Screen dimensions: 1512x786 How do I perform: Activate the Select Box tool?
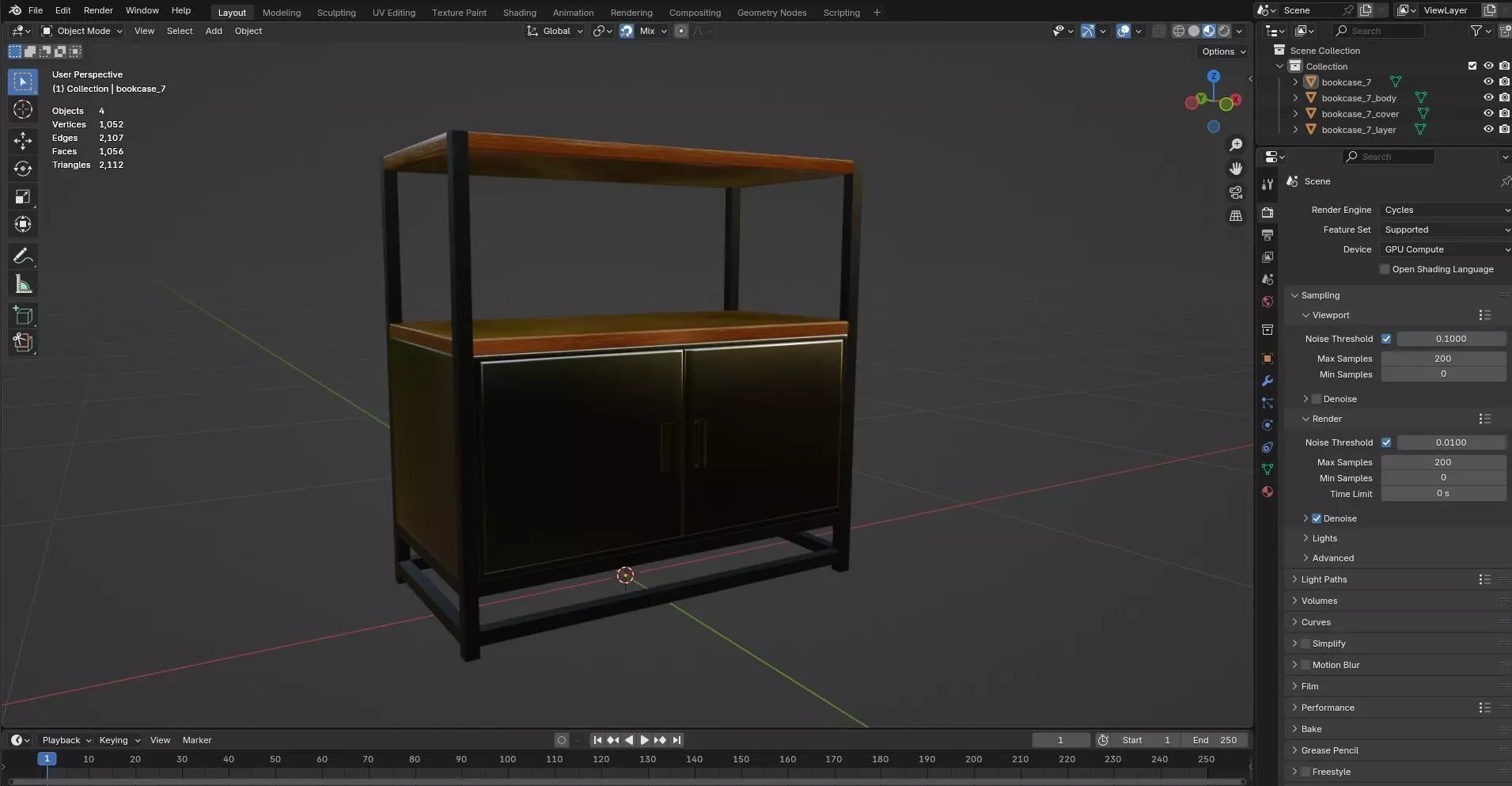click(x=23, y=82)
